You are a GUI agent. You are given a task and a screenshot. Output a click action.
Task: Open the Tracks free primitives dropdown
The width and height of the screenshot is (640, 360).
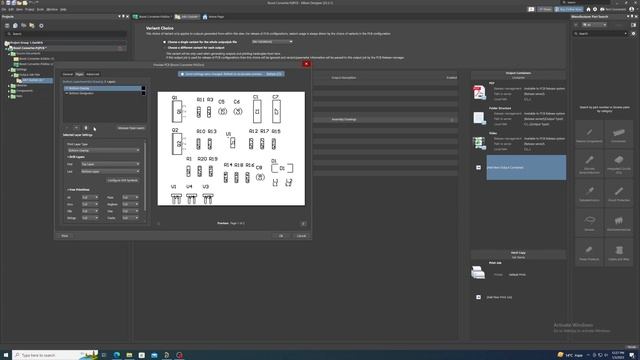(131, 218)
